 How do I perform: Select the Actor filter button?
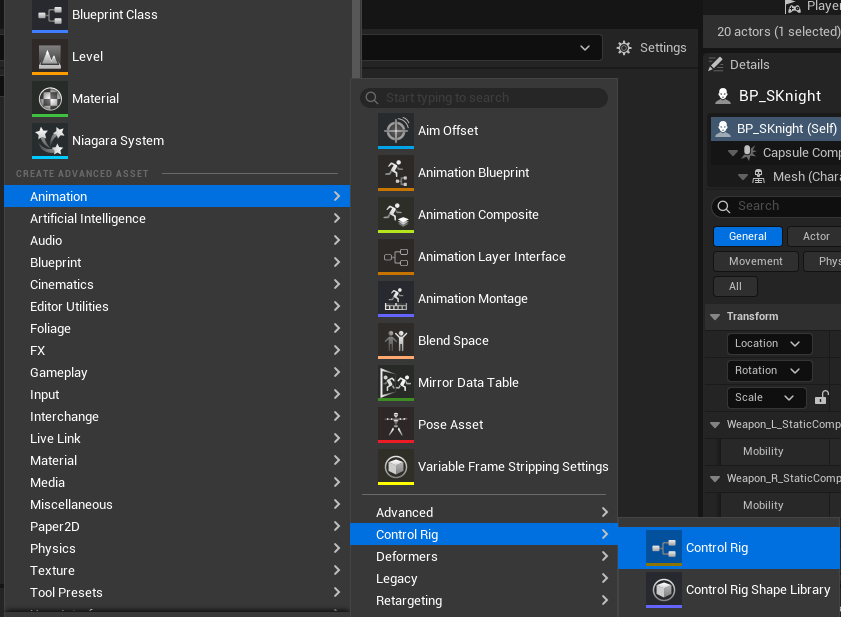click(x=814, y=237)
